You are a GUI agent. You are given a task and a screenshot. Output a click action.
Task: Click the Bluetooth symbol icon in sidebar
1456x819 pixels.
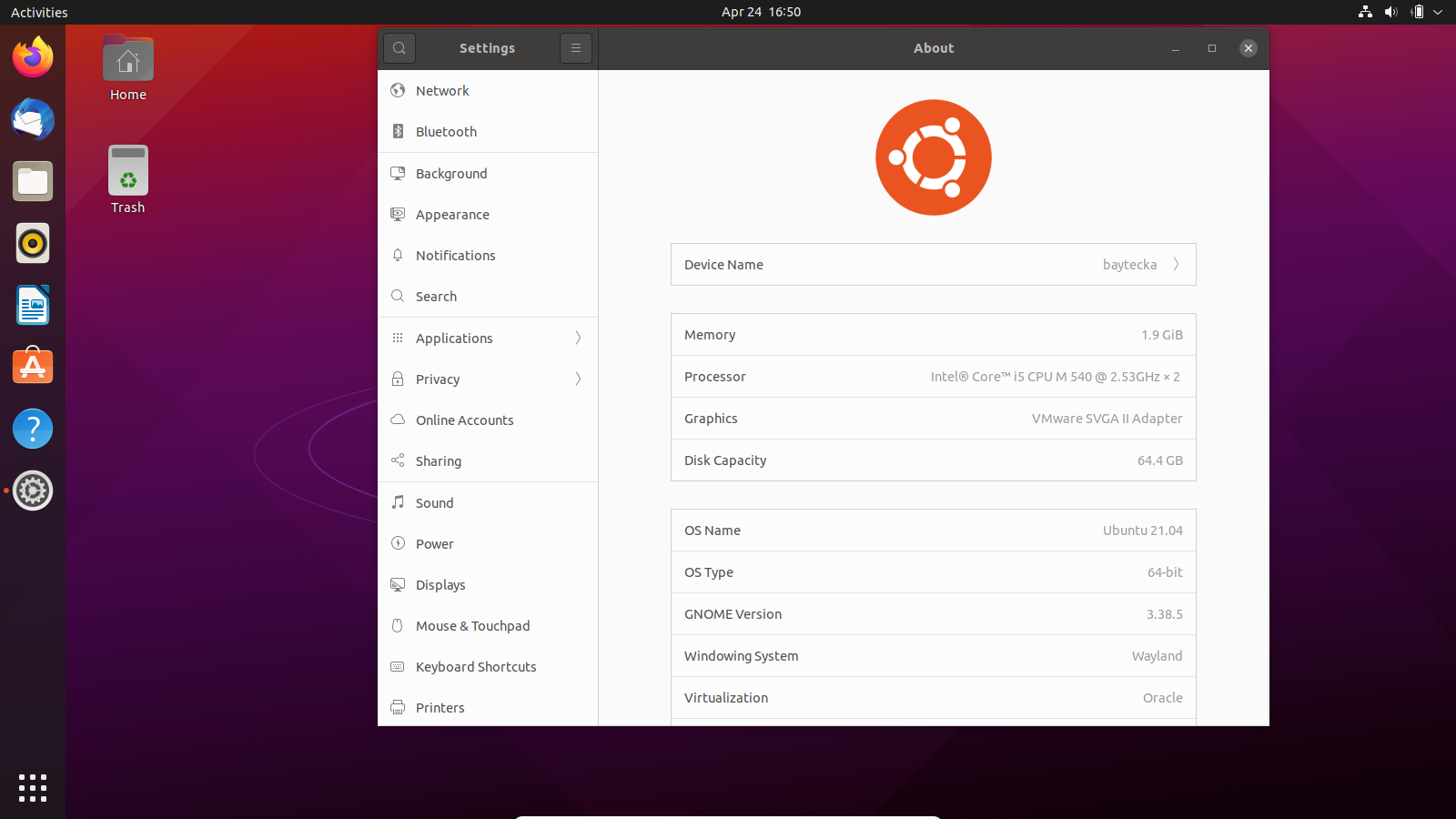pos(398,131)
